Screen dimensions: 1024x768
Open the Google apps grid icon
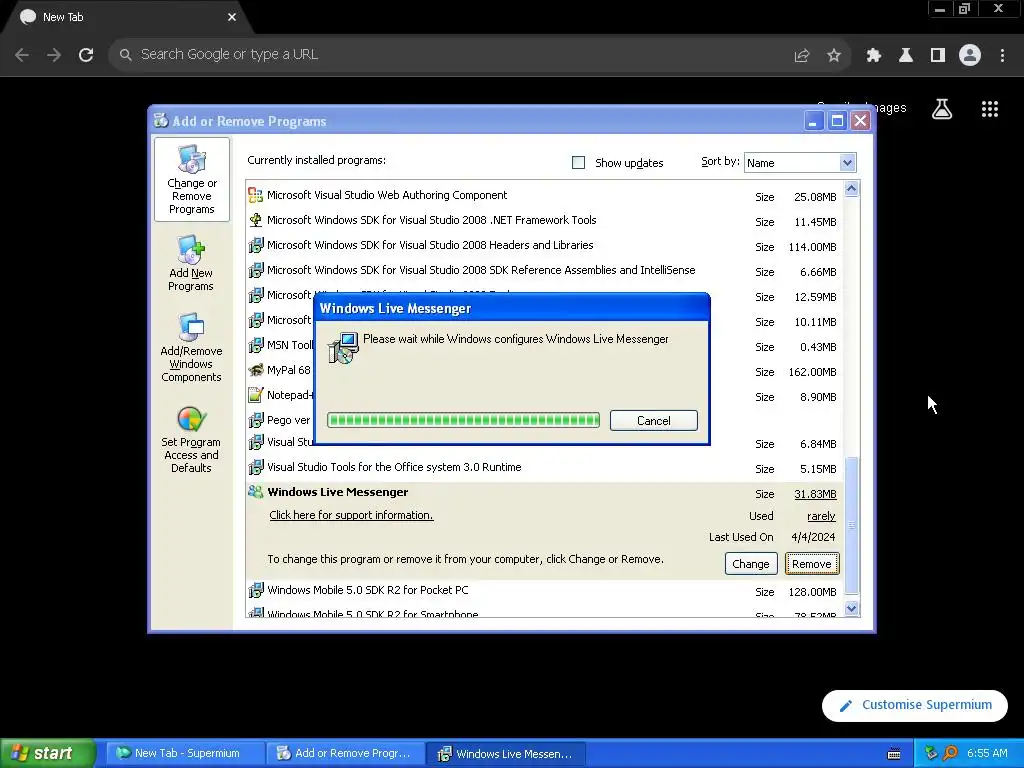(989, 109)
